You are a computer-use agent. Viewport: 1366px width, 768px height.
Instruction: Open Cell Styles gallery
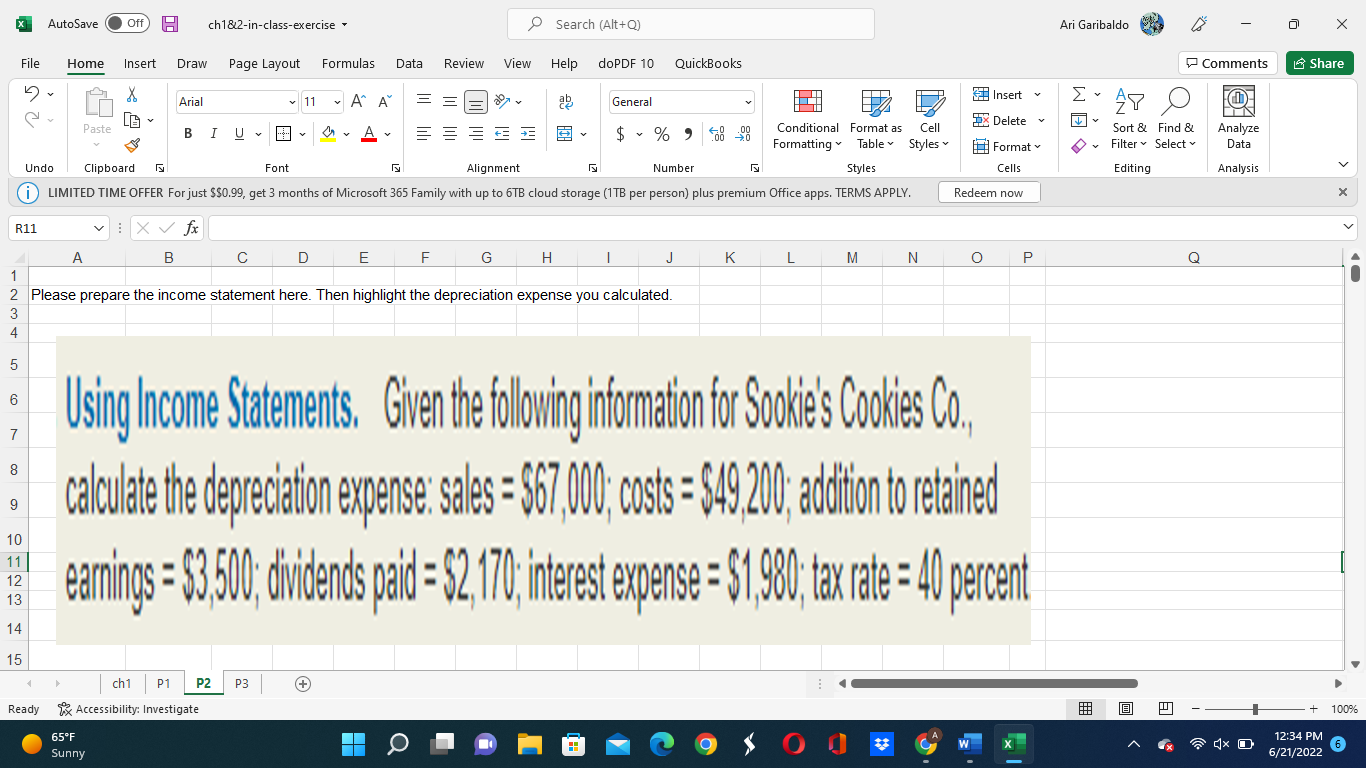(x=929, y=118)
